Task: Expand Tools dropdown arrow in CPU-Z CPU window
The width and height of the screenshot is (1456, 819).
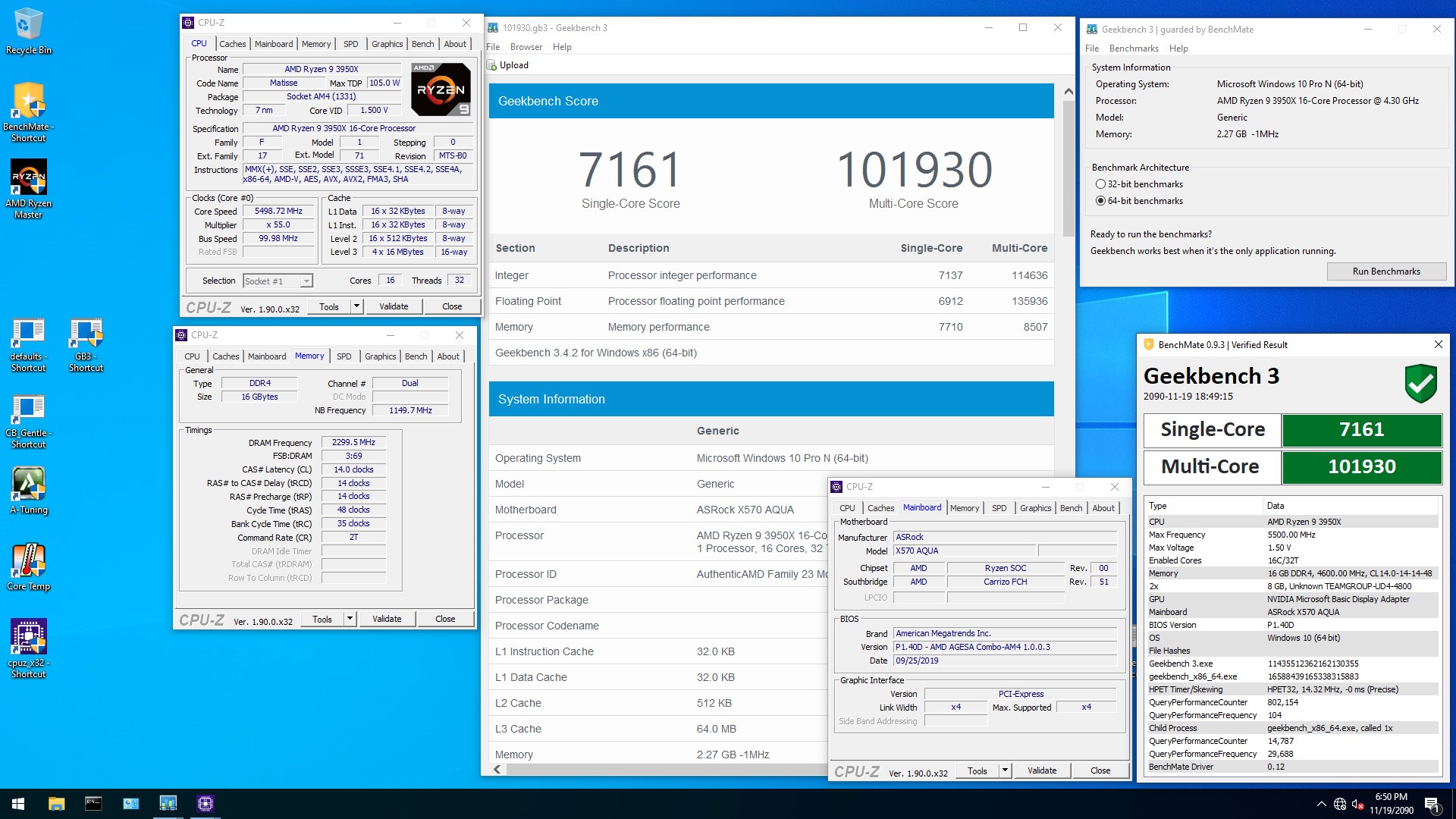Action: 356,306
